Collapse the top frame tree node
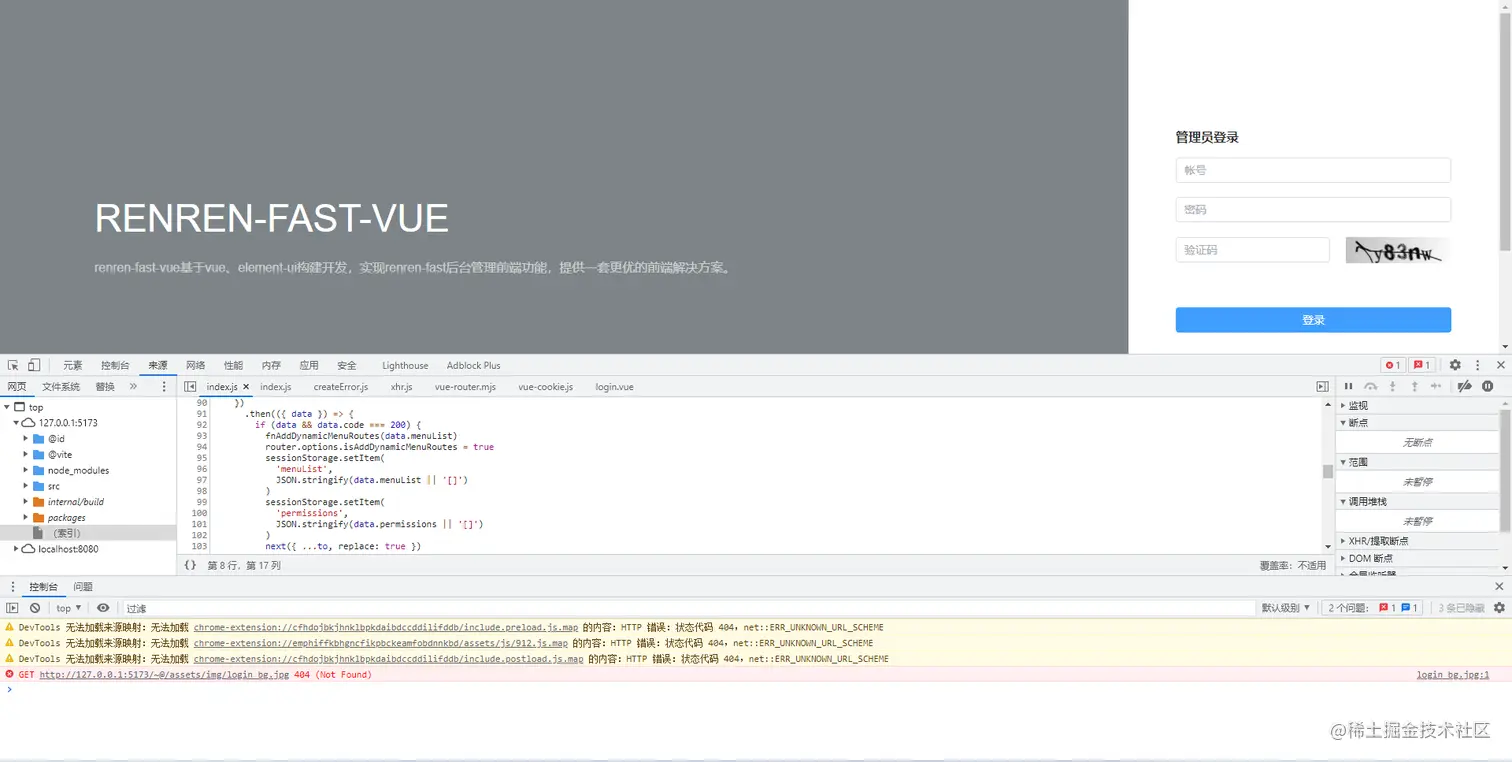 [7, 407]
